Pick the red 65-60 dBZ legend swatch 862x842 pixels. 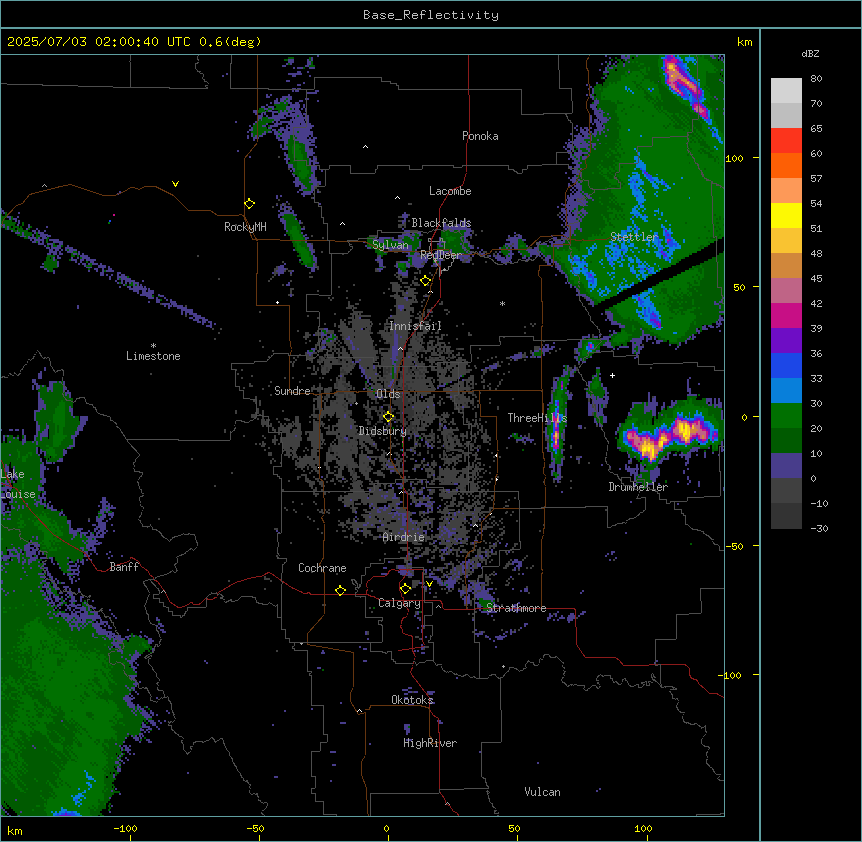pyautogui.click(x=786, y=141)
